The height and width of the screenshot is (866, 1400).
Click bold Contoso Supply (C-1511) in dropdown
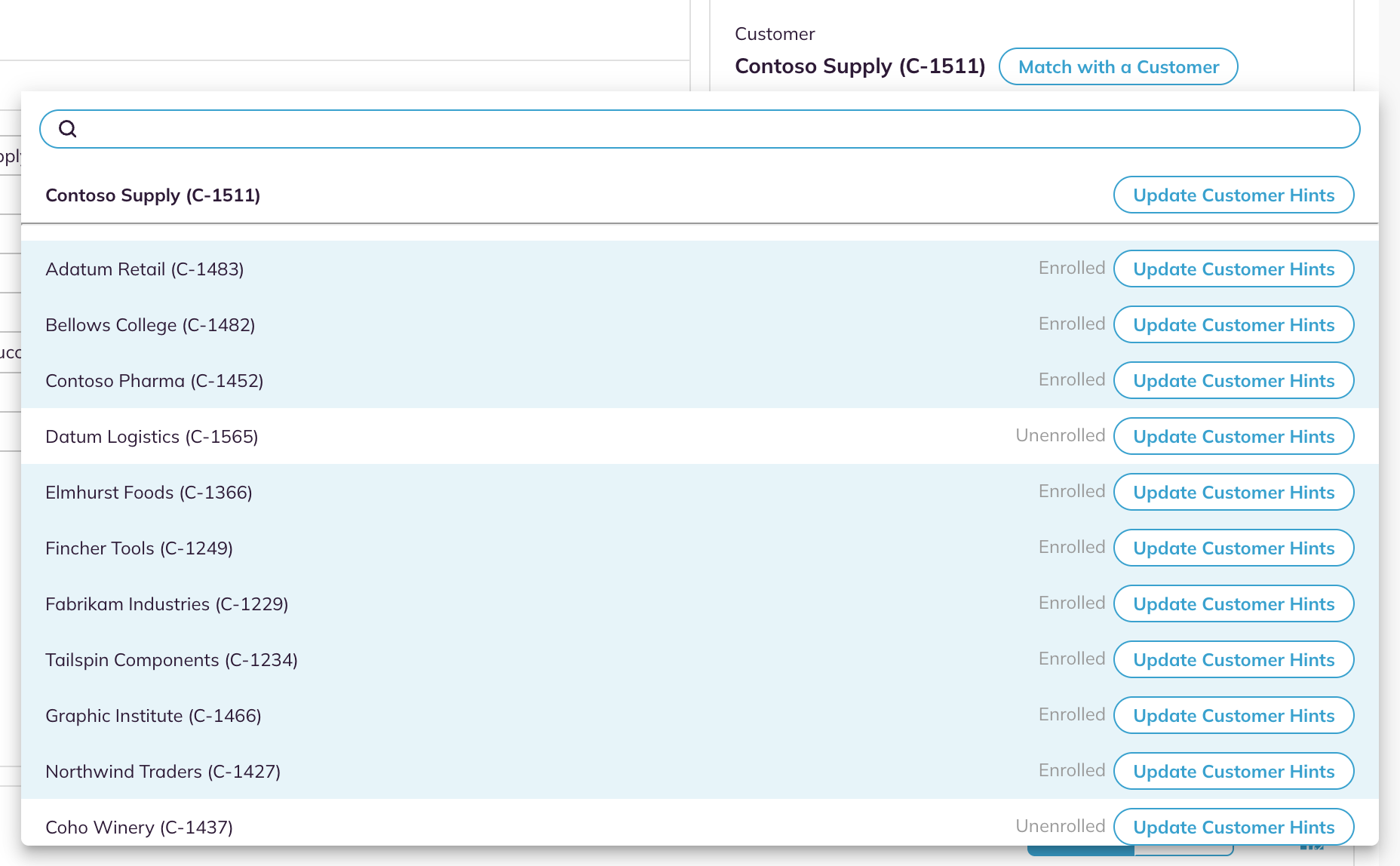(x=153, y=195)
